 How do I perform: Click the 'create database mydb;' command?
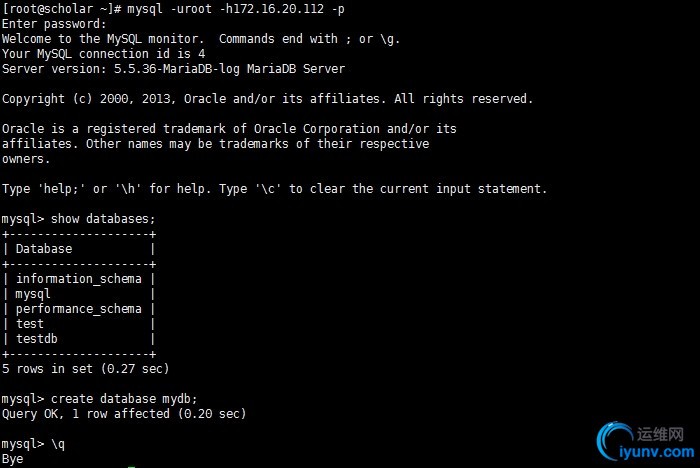(x=122, y=398)
